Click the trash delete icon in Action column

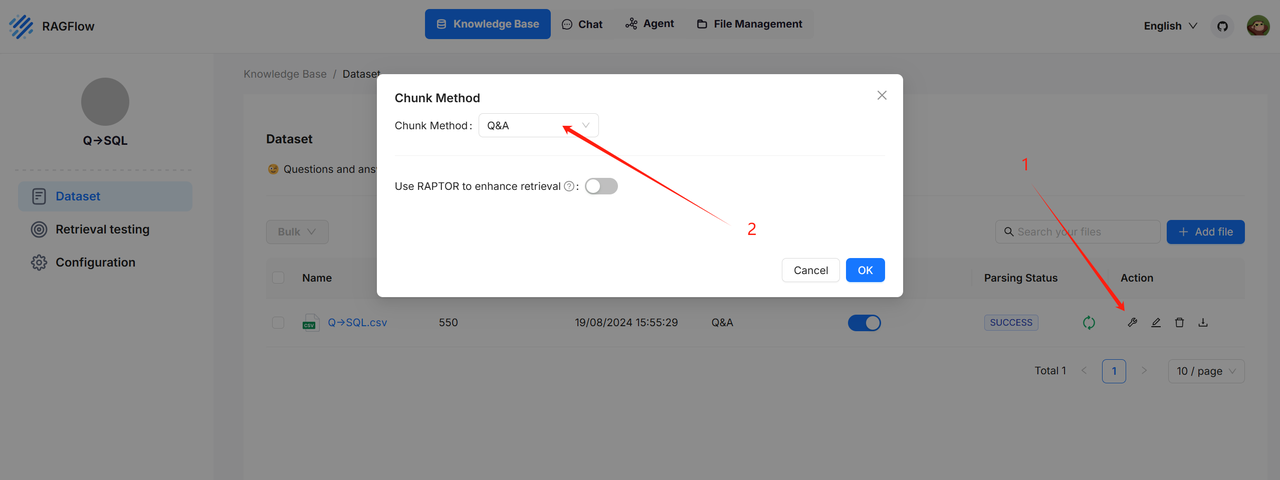click(1179, 323)
